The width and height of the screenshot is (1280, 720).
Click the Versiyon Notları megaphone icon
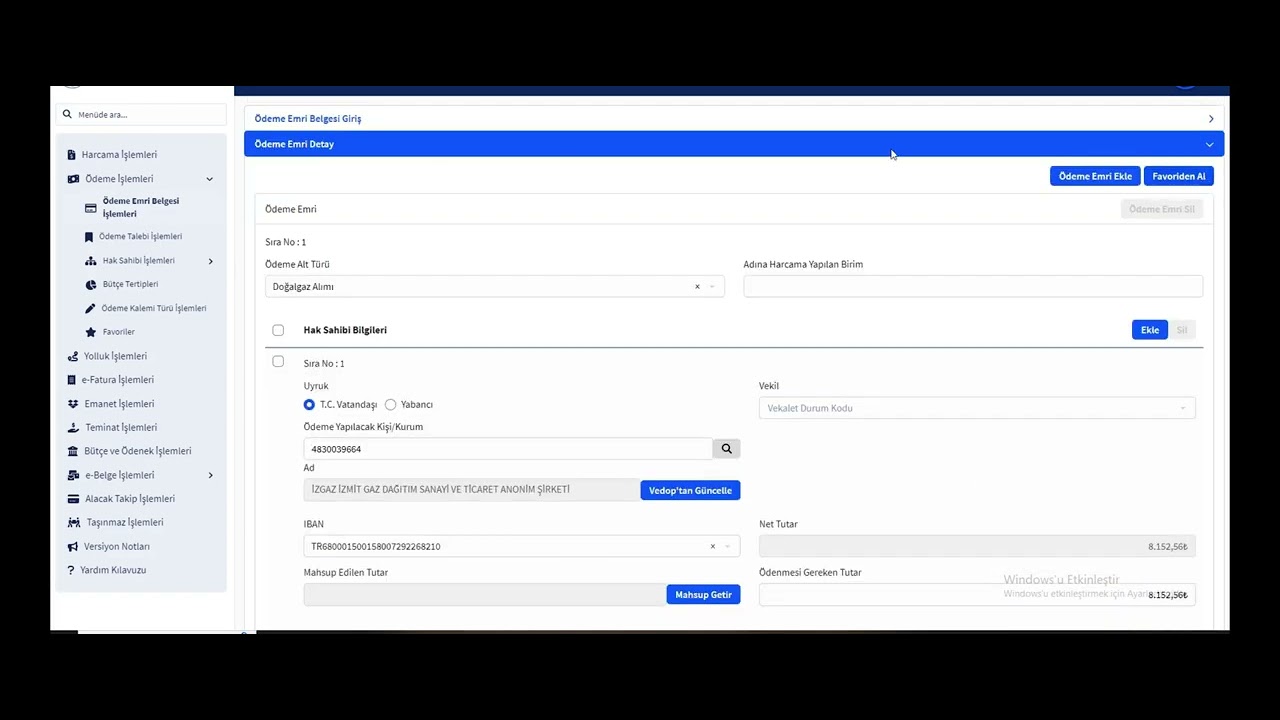tap(73, 547)
